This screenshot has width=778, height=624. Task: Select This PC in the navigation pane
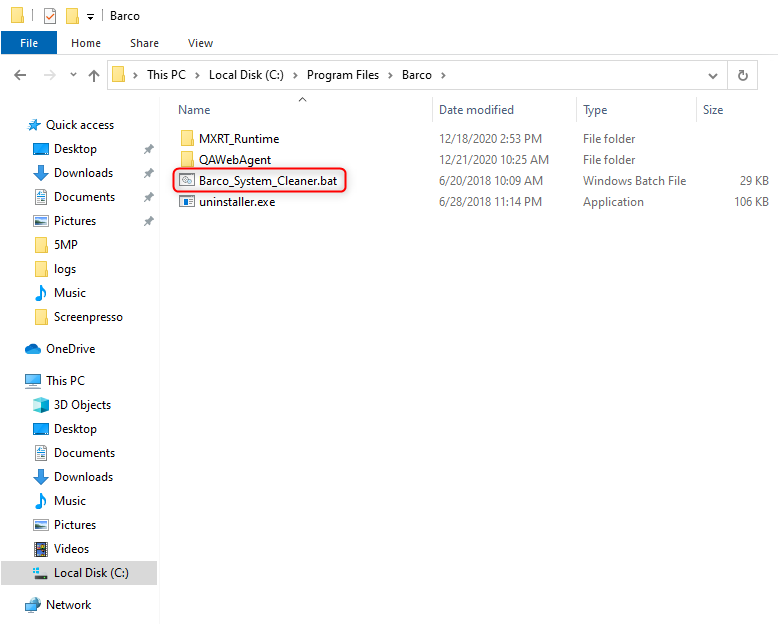tap(65, 380)
